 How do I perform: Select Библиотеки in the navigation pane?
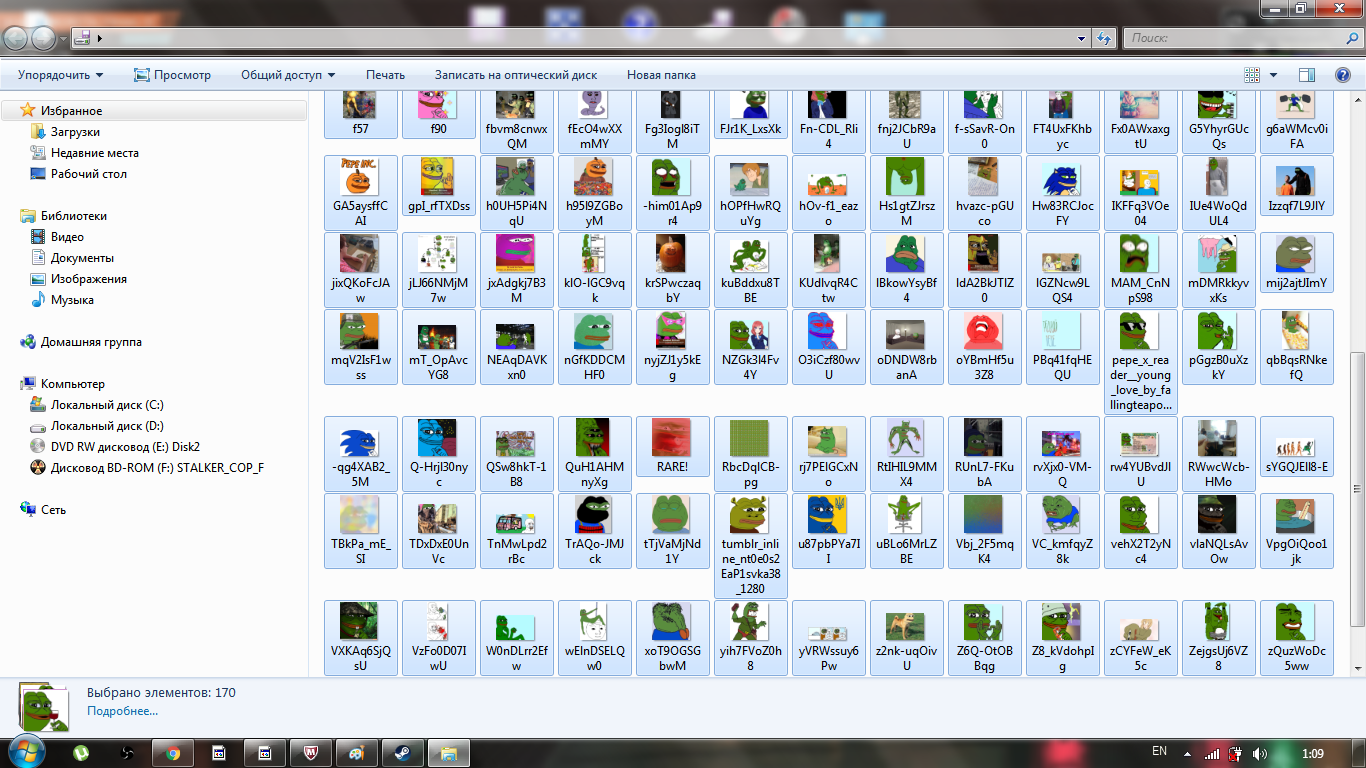point(73,216)
